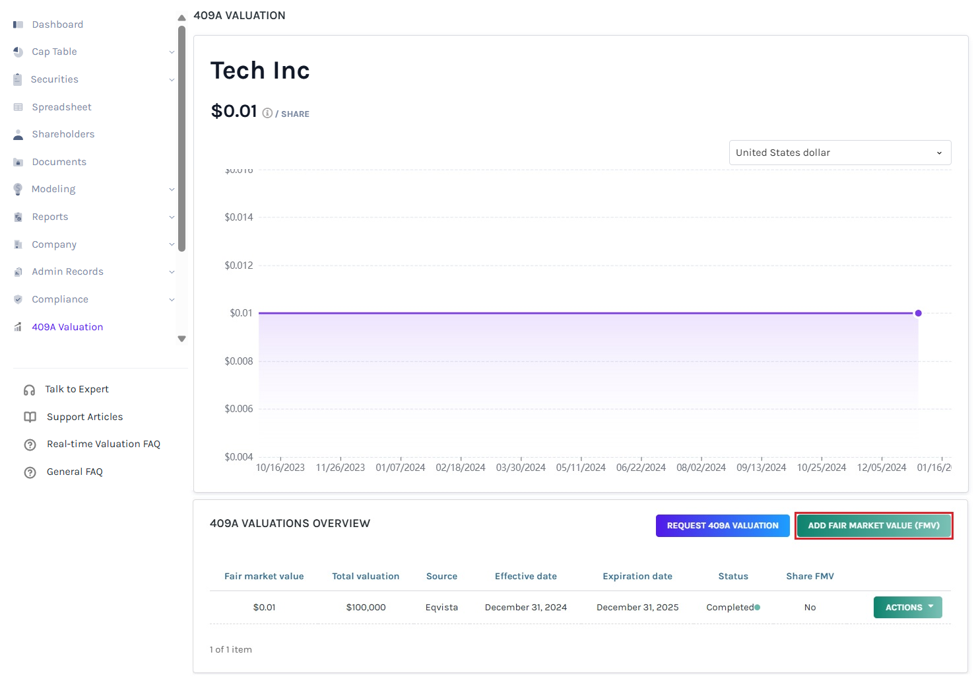974x679 pixels.
Task: Click the Securities clipboard icon
Action: pyautogui.click(x=17, y=80)
